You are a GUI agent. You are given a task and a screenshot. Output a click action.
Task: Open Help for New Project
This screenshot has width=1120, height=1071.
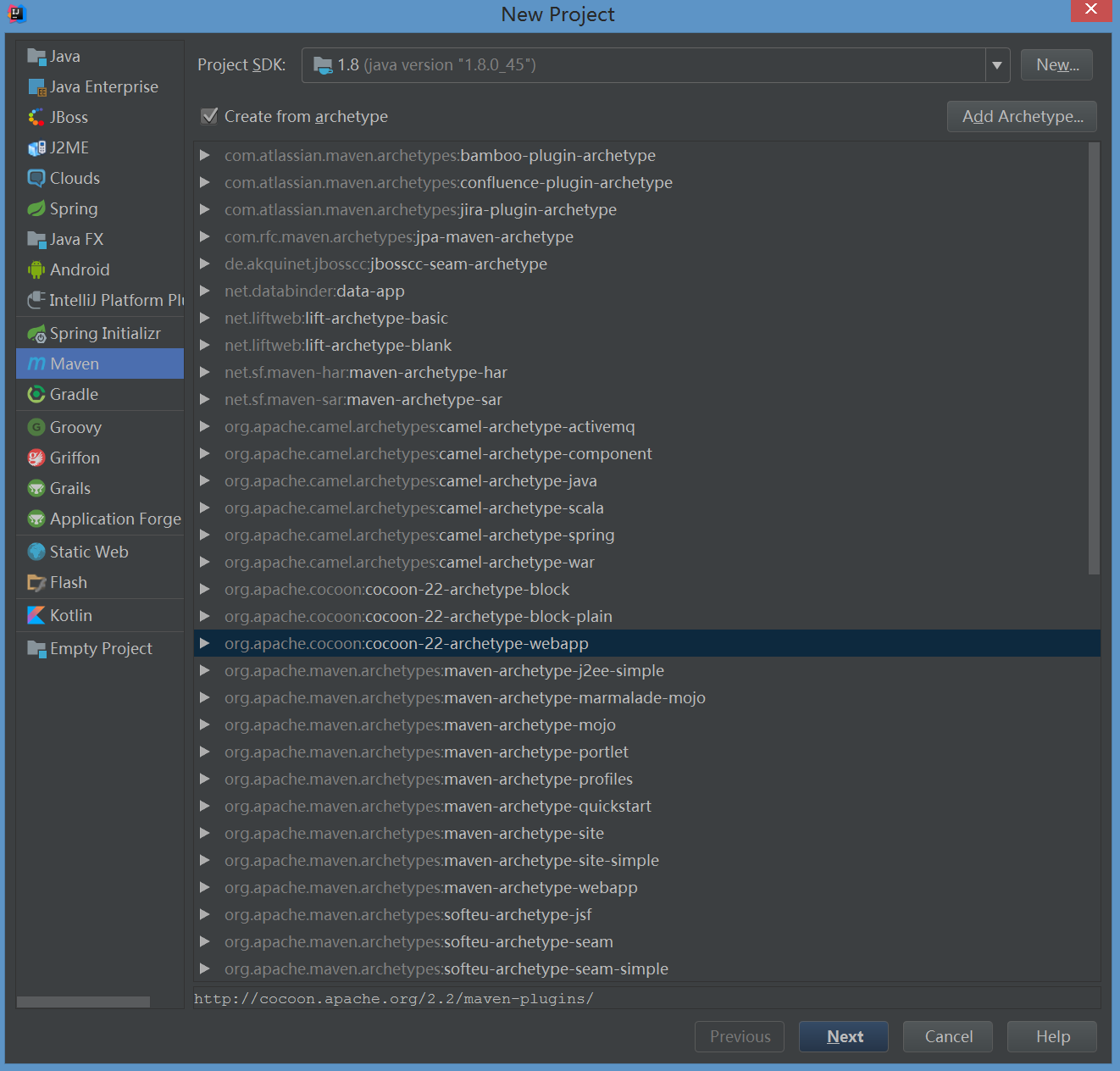click(x=1052, y=1036)
